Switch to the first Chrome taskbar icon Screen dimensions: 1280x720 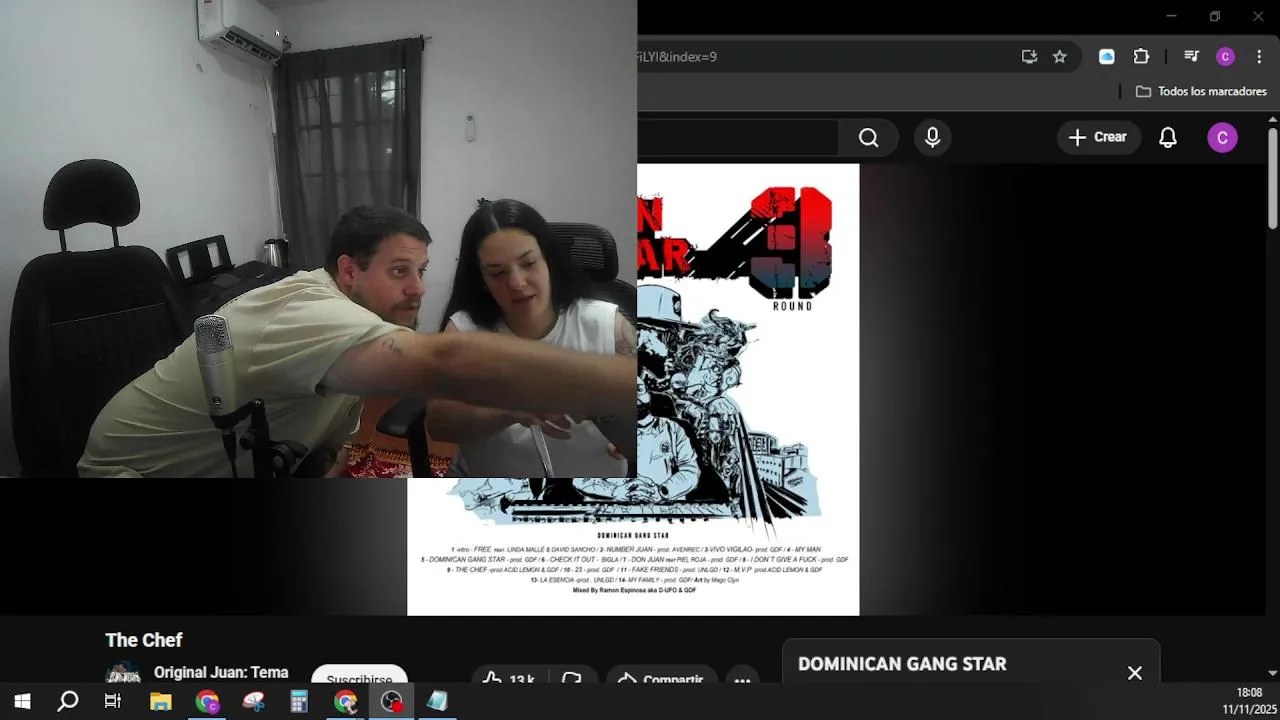pos(207,701)
